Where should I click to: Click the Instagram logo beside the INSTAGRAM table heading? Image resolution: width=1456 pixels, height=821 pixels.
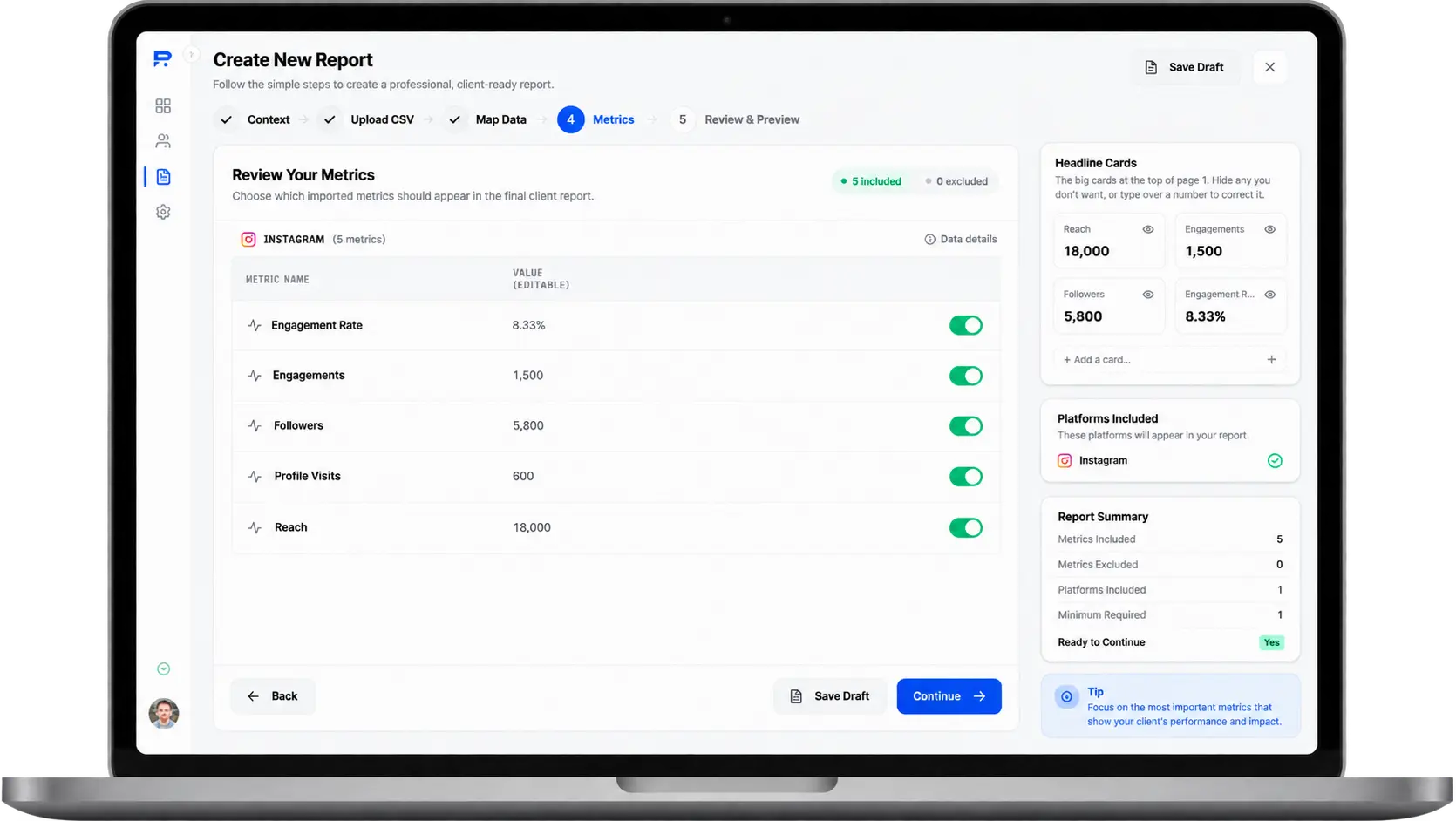(248, 239)
